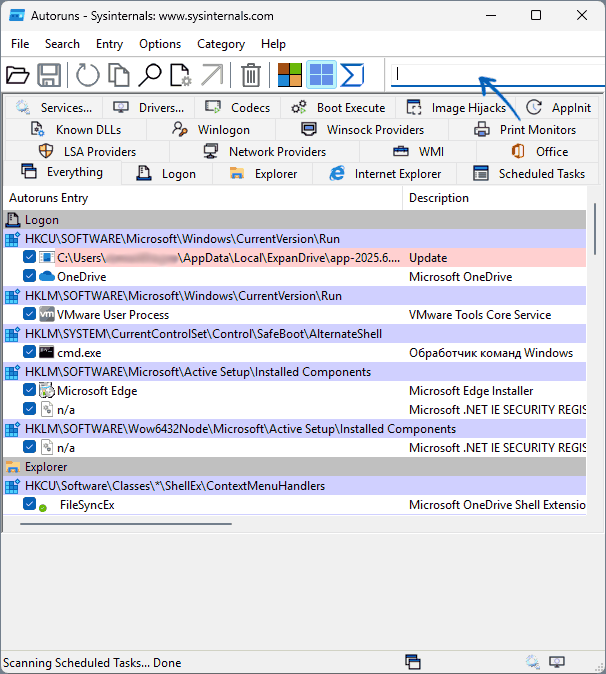
Task: Click the status bar Everything windows icon
Action: pyautogui.click(x=413, y=662)
